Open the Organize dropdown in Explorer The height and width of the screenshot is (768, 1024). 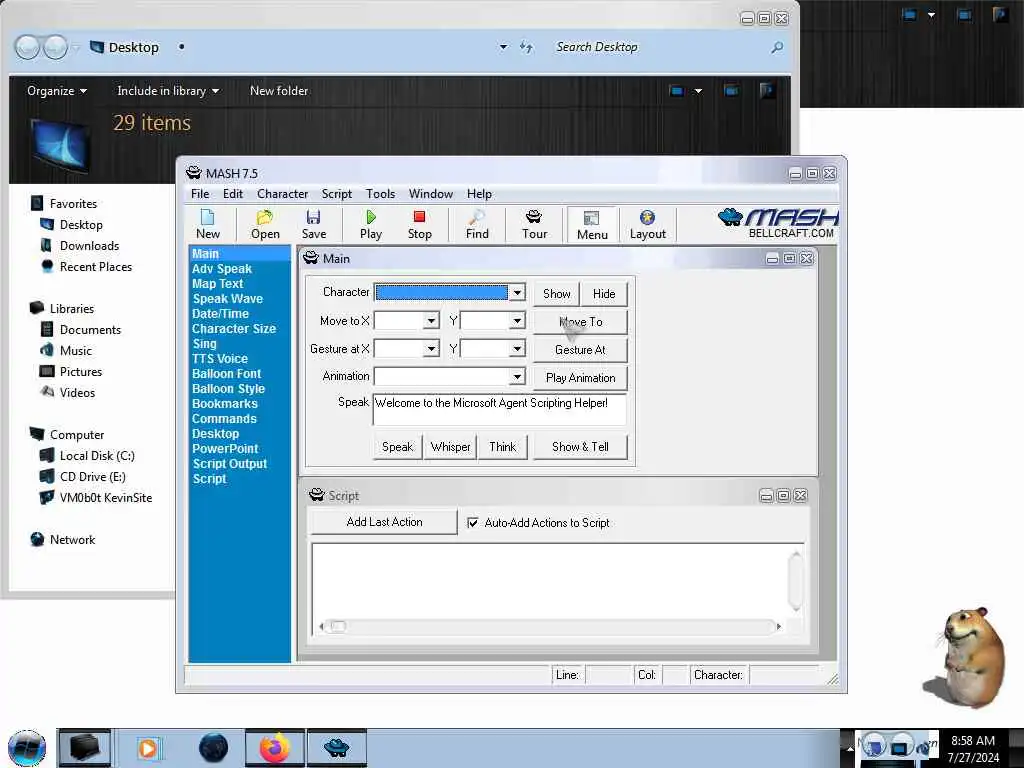coord(57,91)
